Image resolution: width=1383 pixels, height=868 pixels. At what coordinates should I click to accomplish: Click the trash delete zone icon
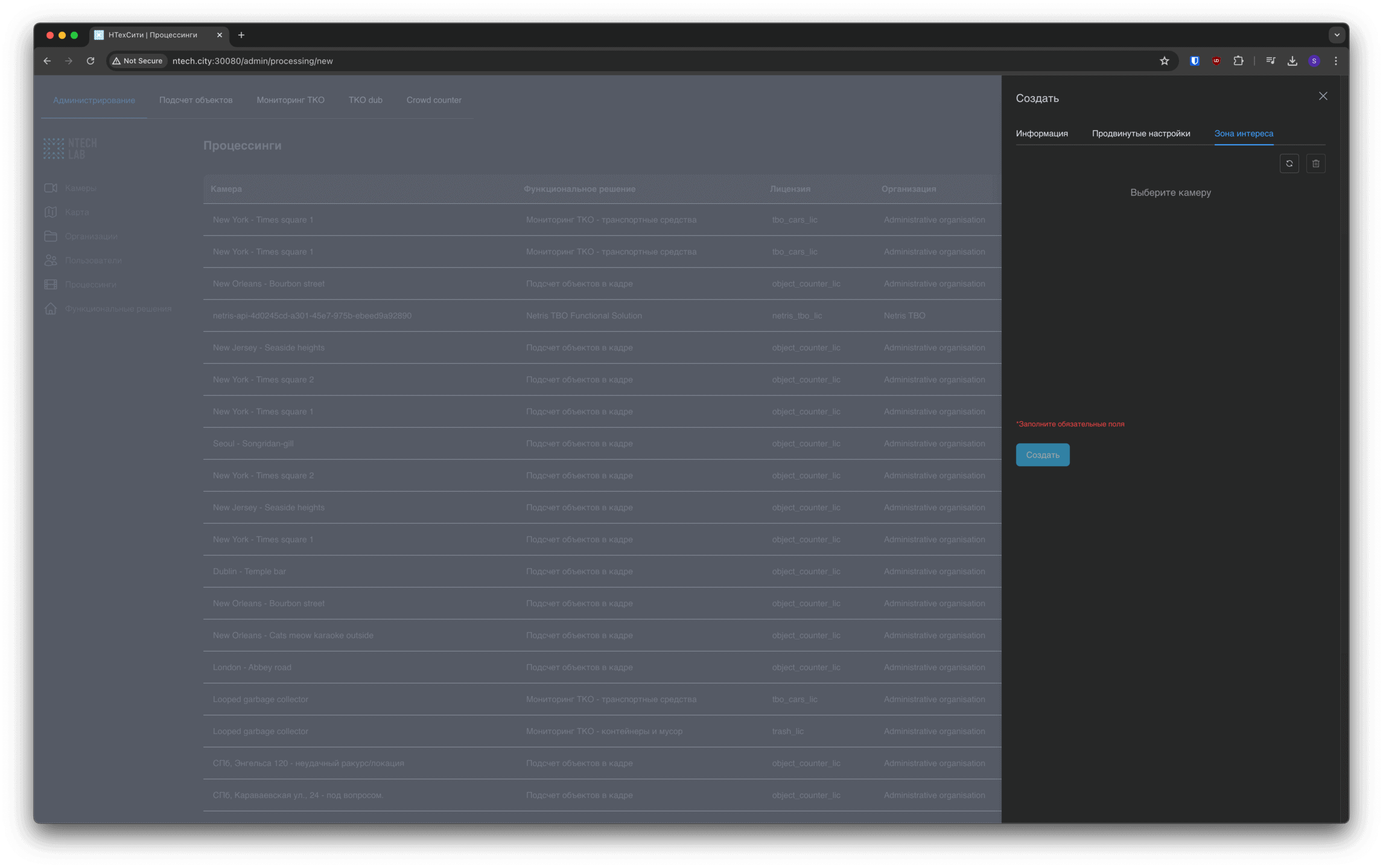(1315, 163)
